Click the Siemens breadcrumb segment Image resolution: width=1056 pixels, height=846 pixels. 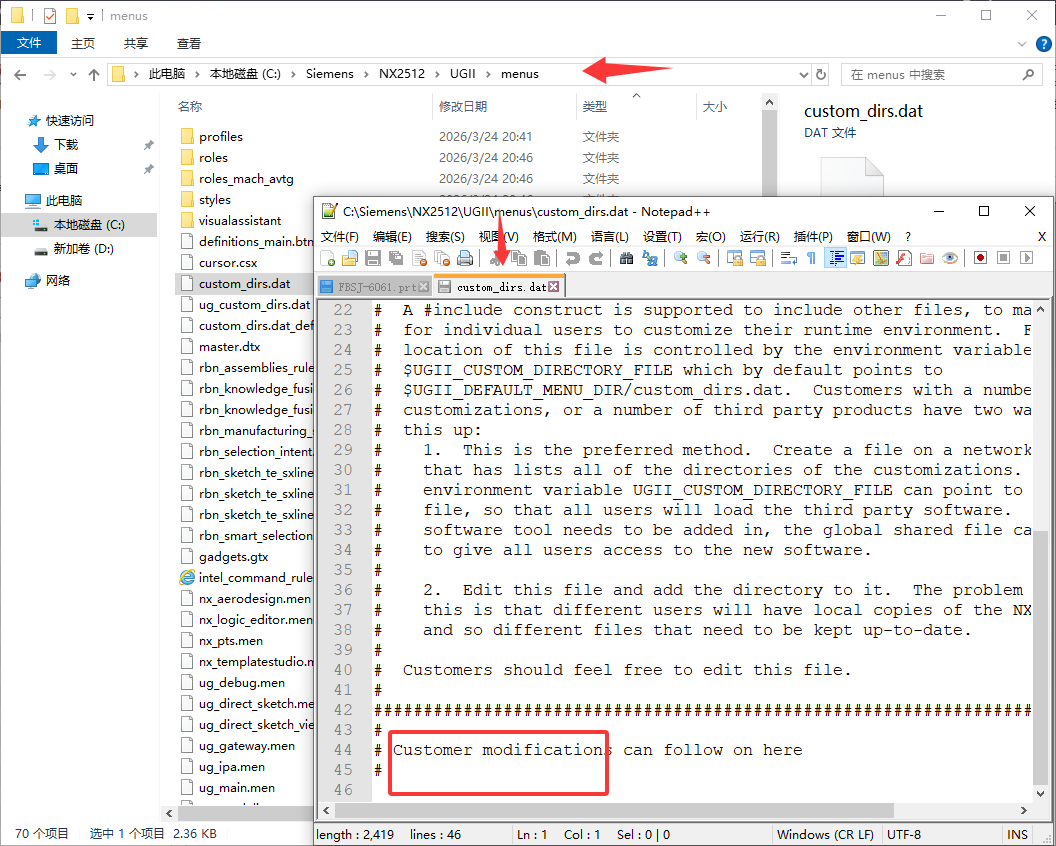click(x=329, y=74)
